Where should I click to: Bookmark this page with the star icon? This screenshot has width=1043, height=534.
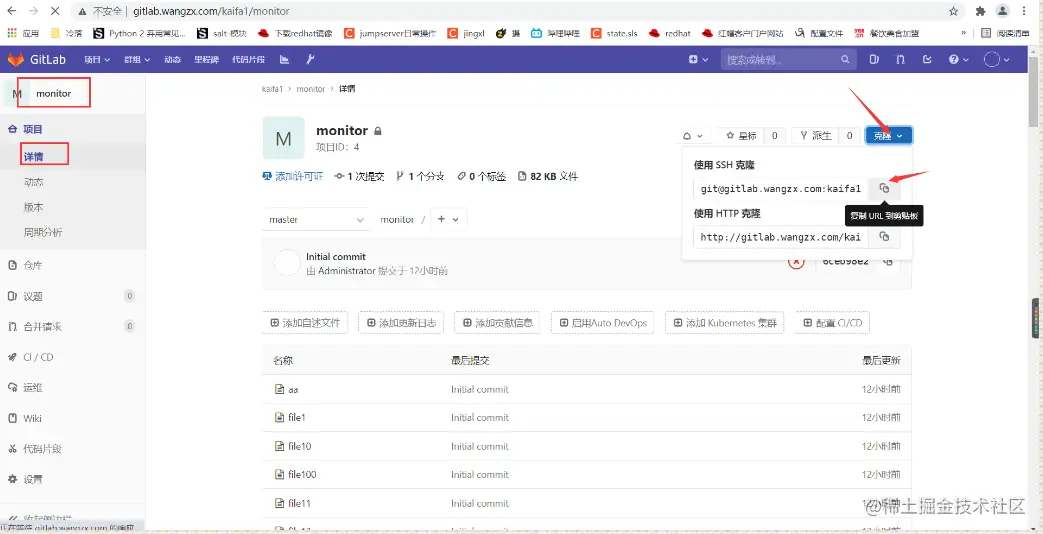[953, 11]
